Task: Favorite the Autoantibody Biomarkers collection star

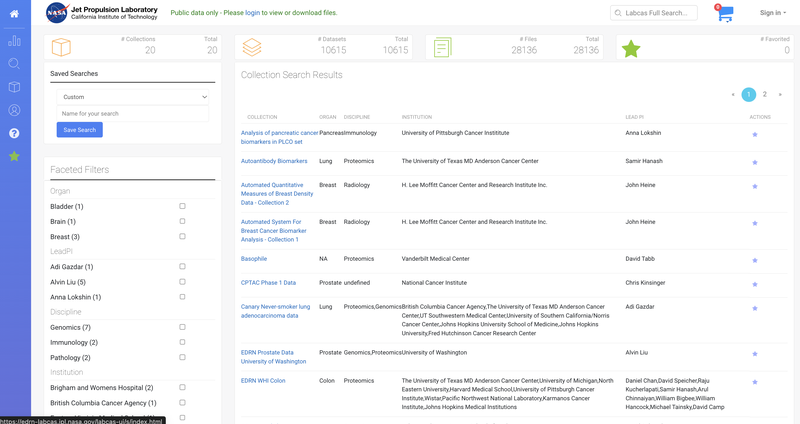Action: [755, 161]
